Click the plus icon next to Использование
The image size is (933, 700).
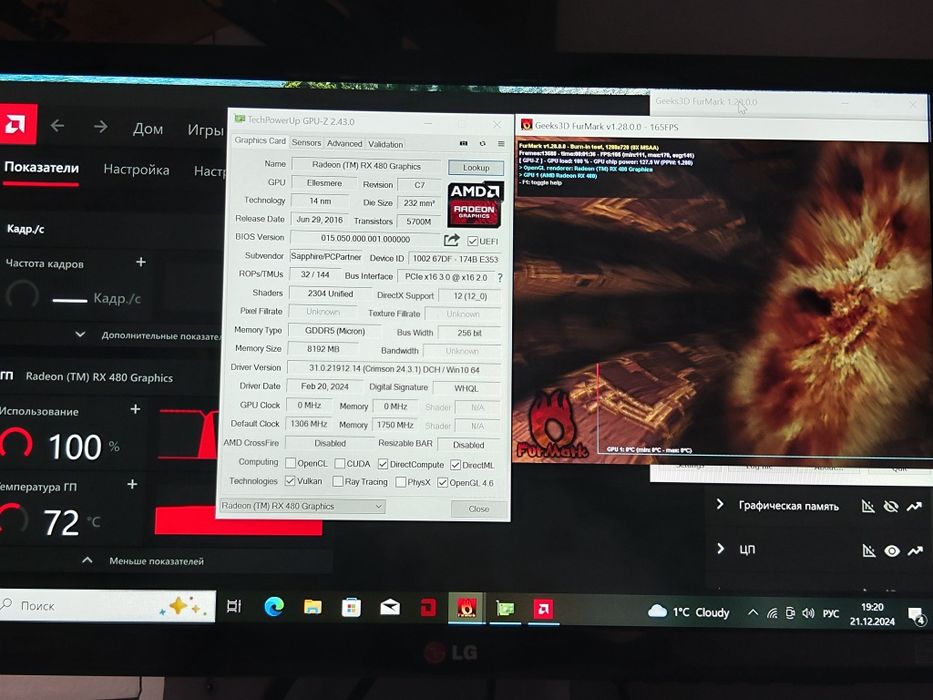point(135,409)
